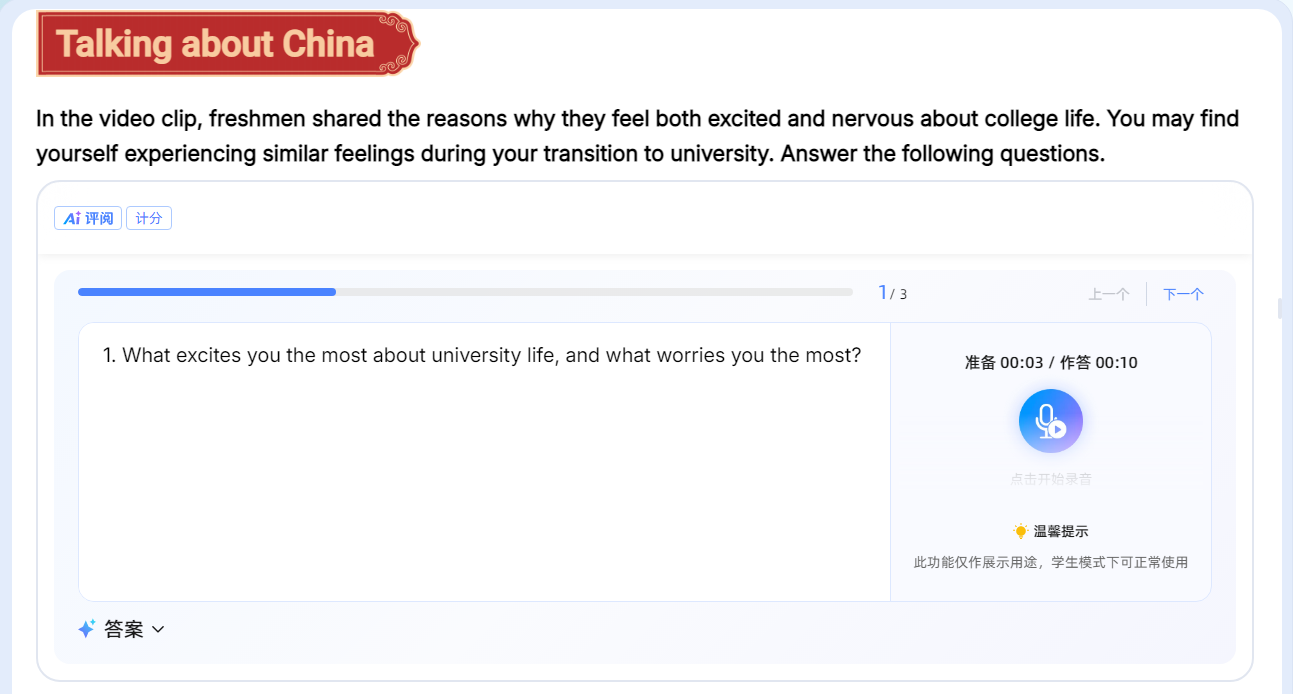Click the sparkle icon beside 答案
1293x694 pixels.
pyautogui.click(x=87, y=629)
